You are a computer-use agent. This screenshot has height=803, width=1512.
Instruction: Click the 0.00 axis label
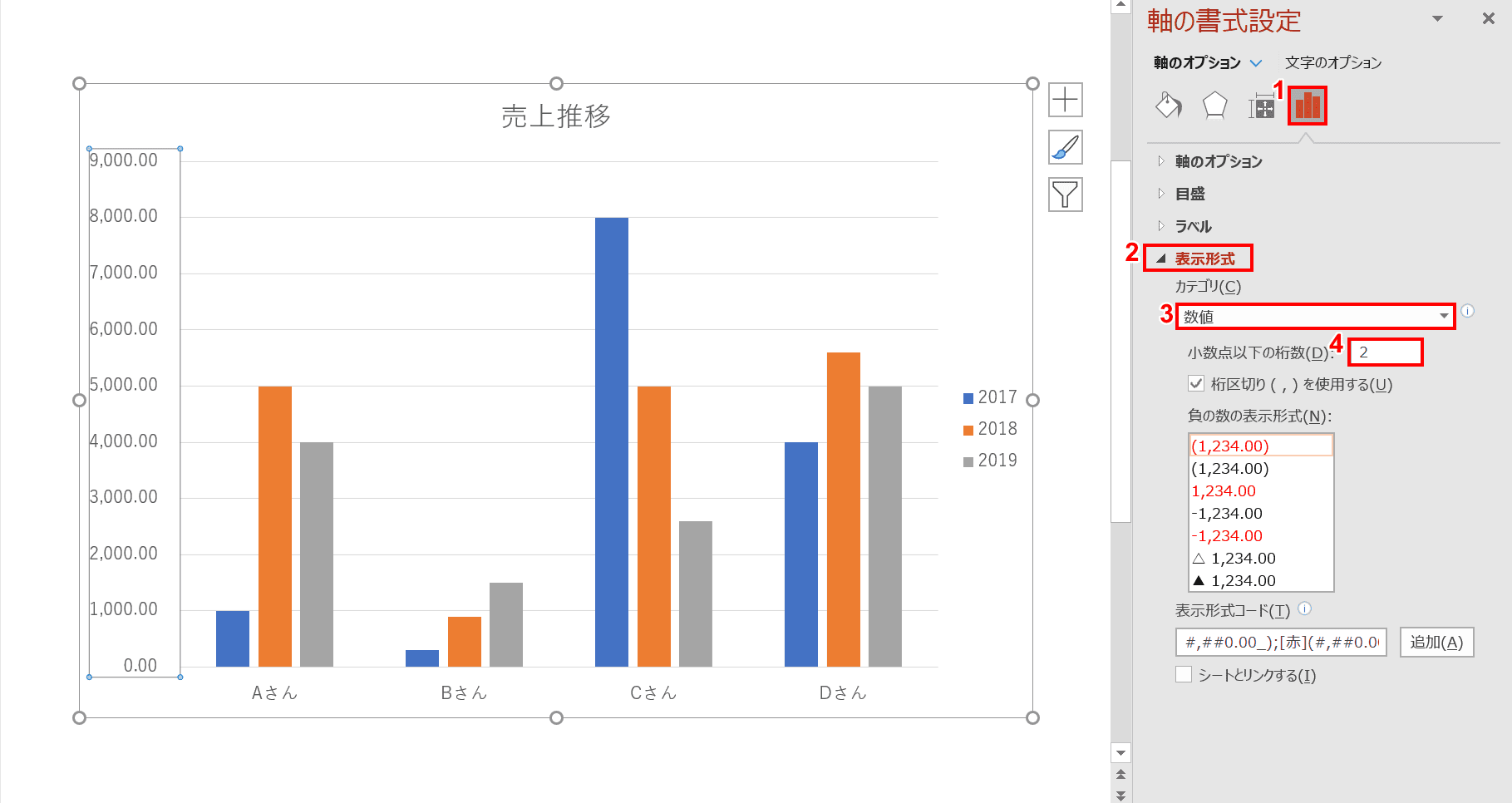point(140,666)
